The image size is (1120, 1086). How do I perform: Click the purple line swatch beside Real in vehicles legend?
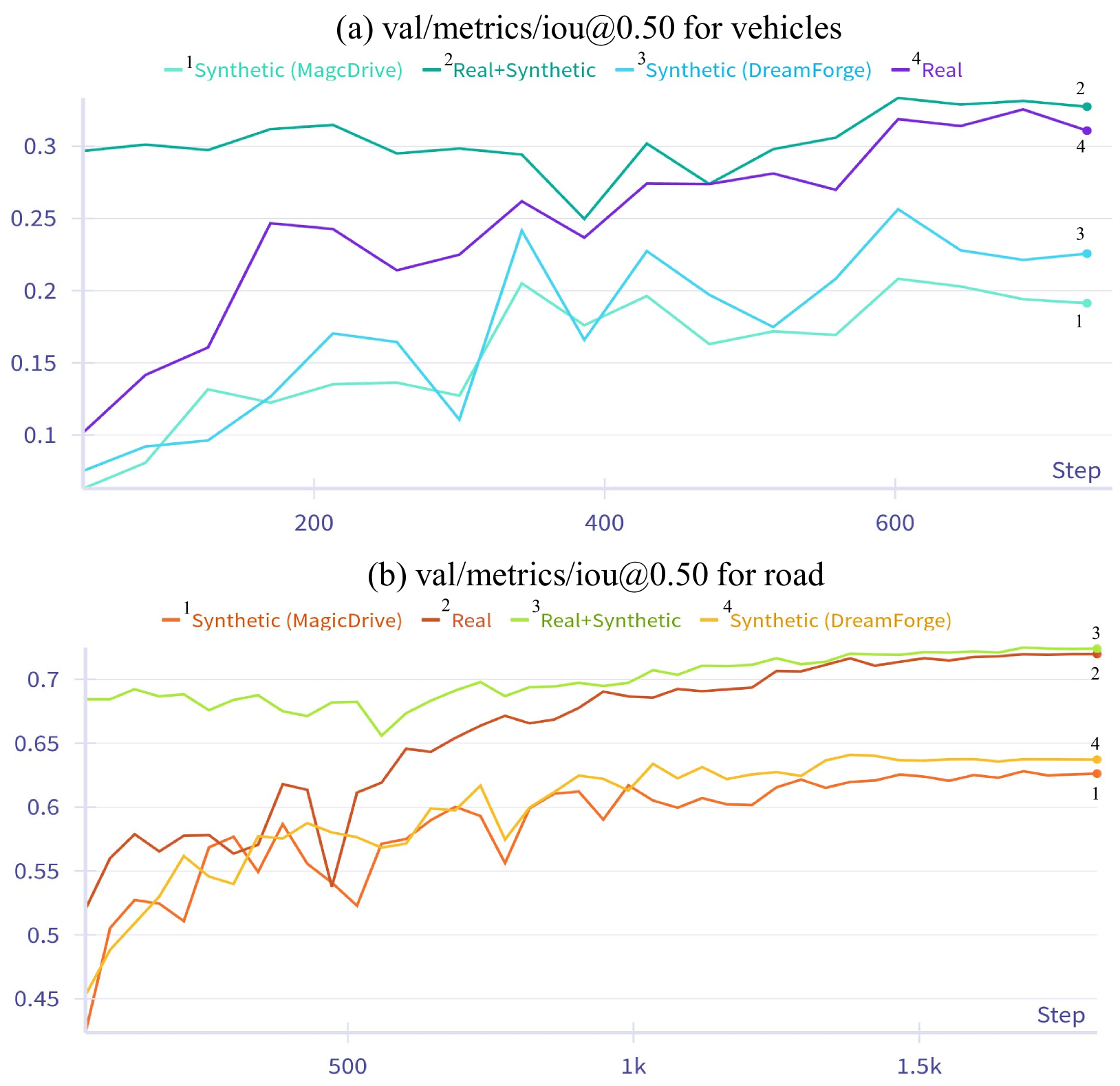pos(900,70)
